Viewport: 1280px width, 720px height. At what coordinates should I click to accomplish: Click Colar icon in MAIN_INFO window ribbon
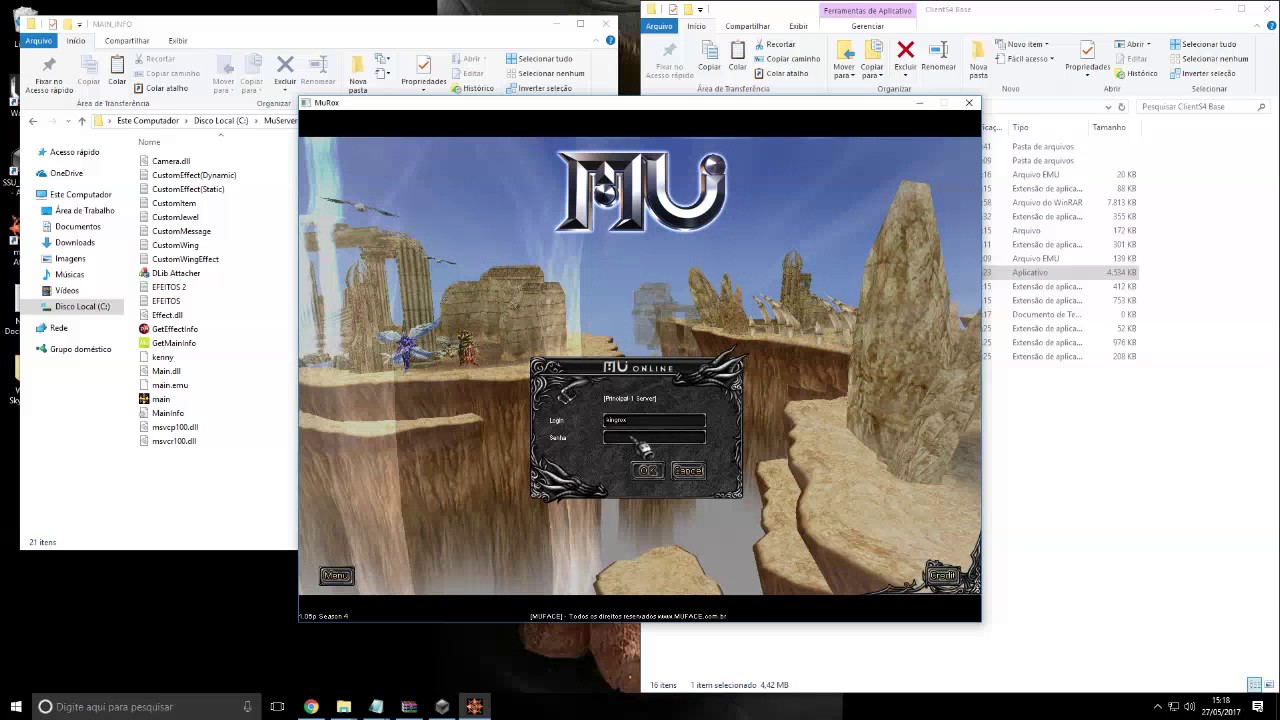click(117, 70)
